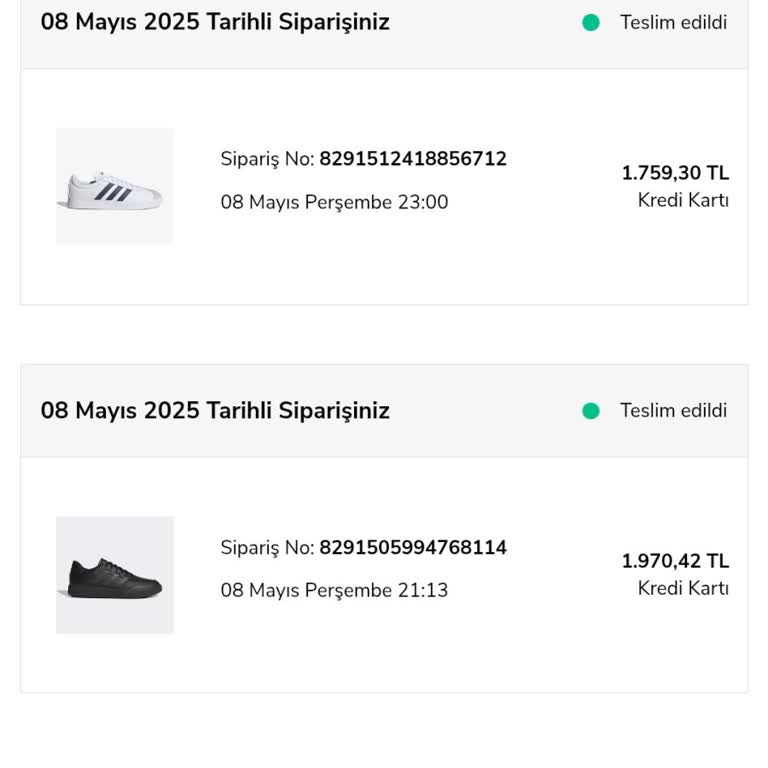
Task: Click Teslim edildi status on white sneaker order
Action: (x=673, y=22)
